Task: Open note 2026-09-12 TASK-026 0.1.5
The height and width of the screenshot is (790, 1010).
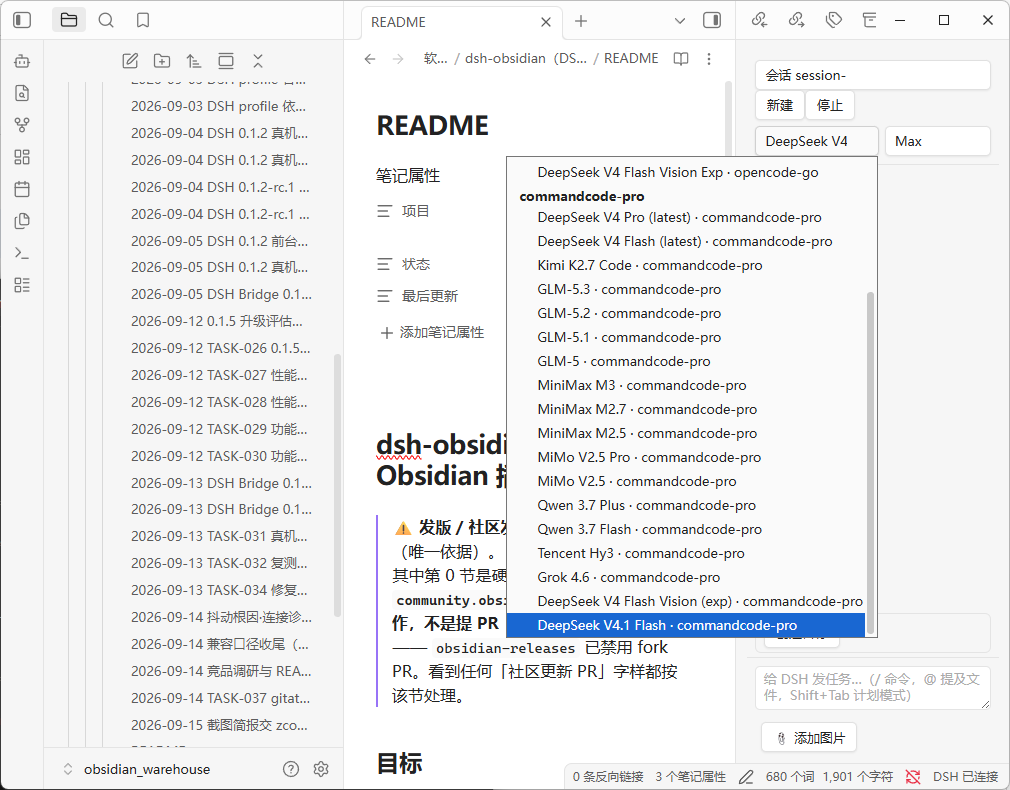Action: pyautogui.click(x=220, y=348)
